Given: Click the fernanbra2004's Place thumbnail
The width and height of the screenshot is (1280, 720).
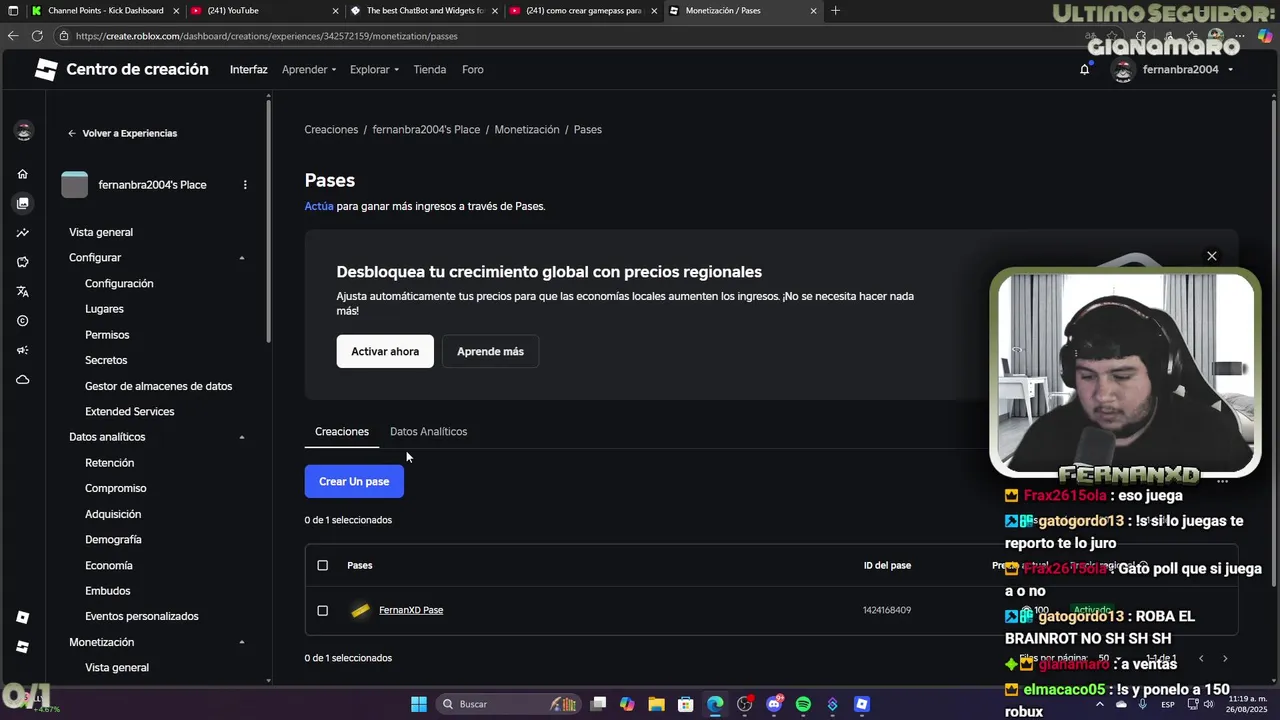Looking at the screenshot, I should coord(75,185).
